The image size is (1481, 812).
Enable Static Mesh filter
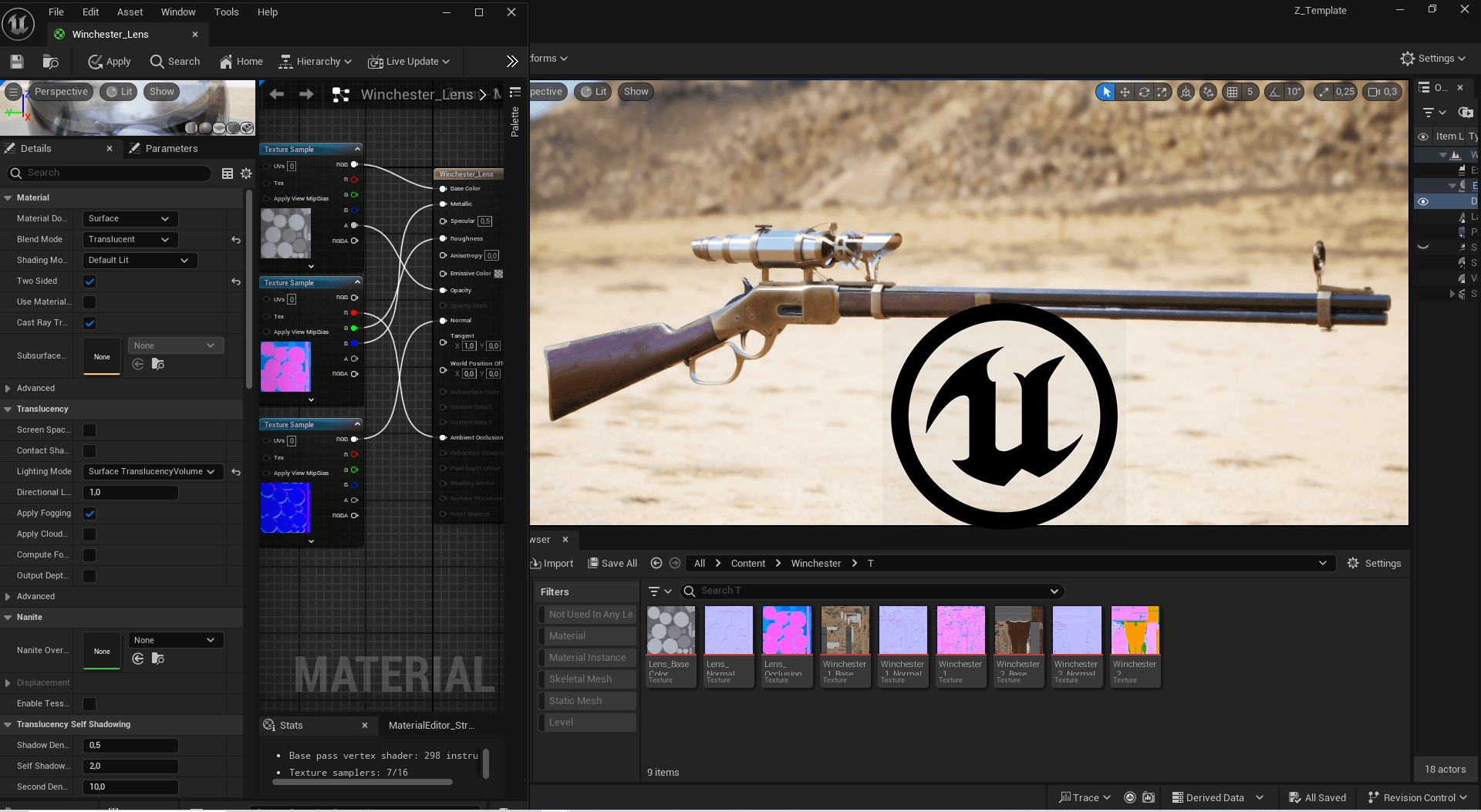tap(587, 701)
